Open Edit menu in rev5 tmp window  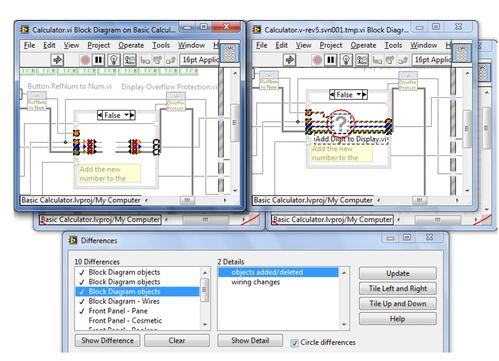(281, 45)
